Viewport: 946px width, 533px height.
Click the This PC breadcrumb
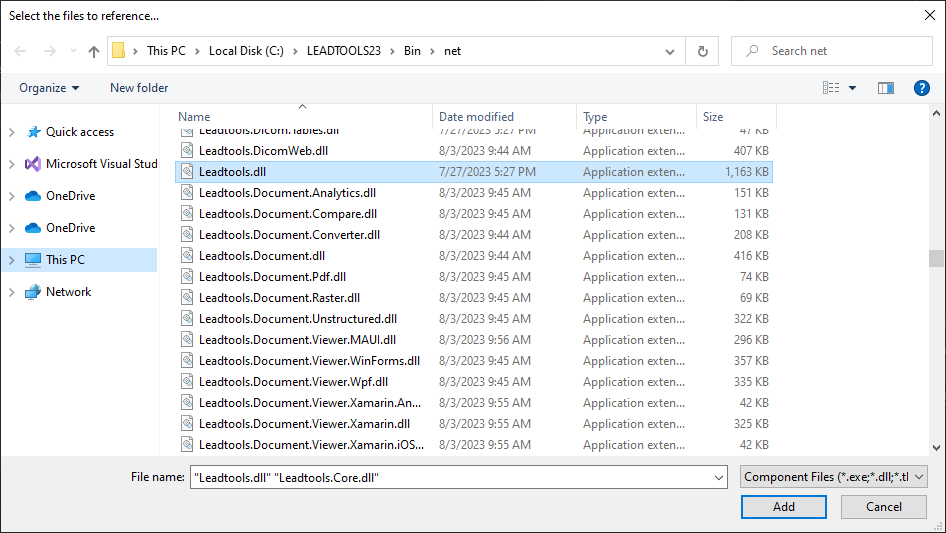tap(167, 51)
